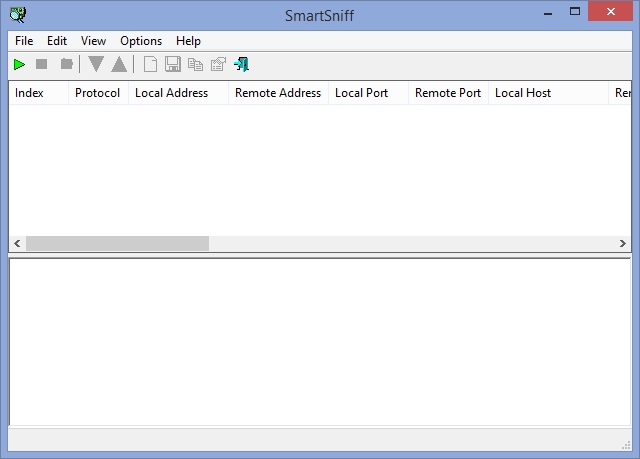Image resolution: width=640 pixels, height=459 pixels.
Task: Open Properties from the toolbar icon
Action: click(x=218, y=65)
